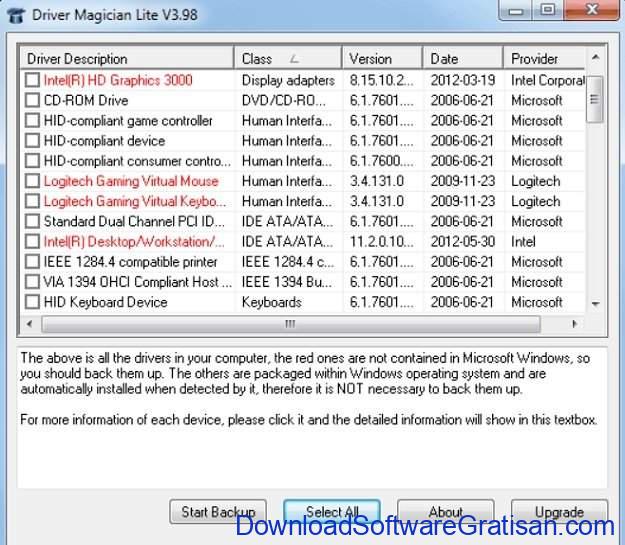Click 'Intel Corporat' provider cell
This screenshot has width=625, height=545.
tap(548, 80)
